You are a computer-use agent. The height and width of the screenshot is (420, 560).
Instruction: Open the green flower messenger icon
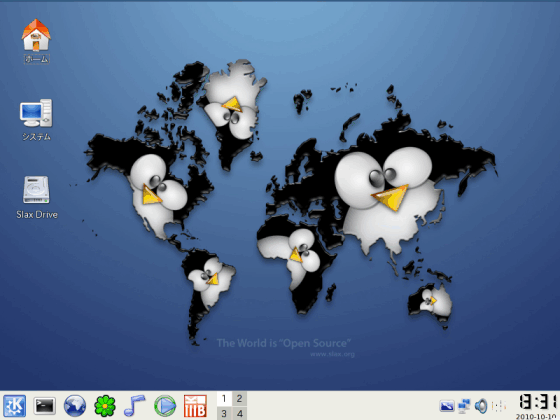pos(105,406)
